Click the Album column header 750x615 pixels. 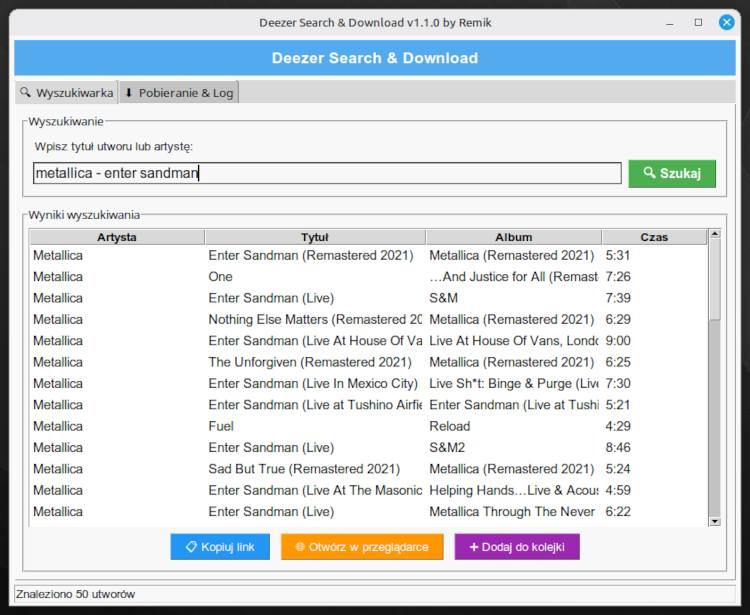(x=513, y=237)
